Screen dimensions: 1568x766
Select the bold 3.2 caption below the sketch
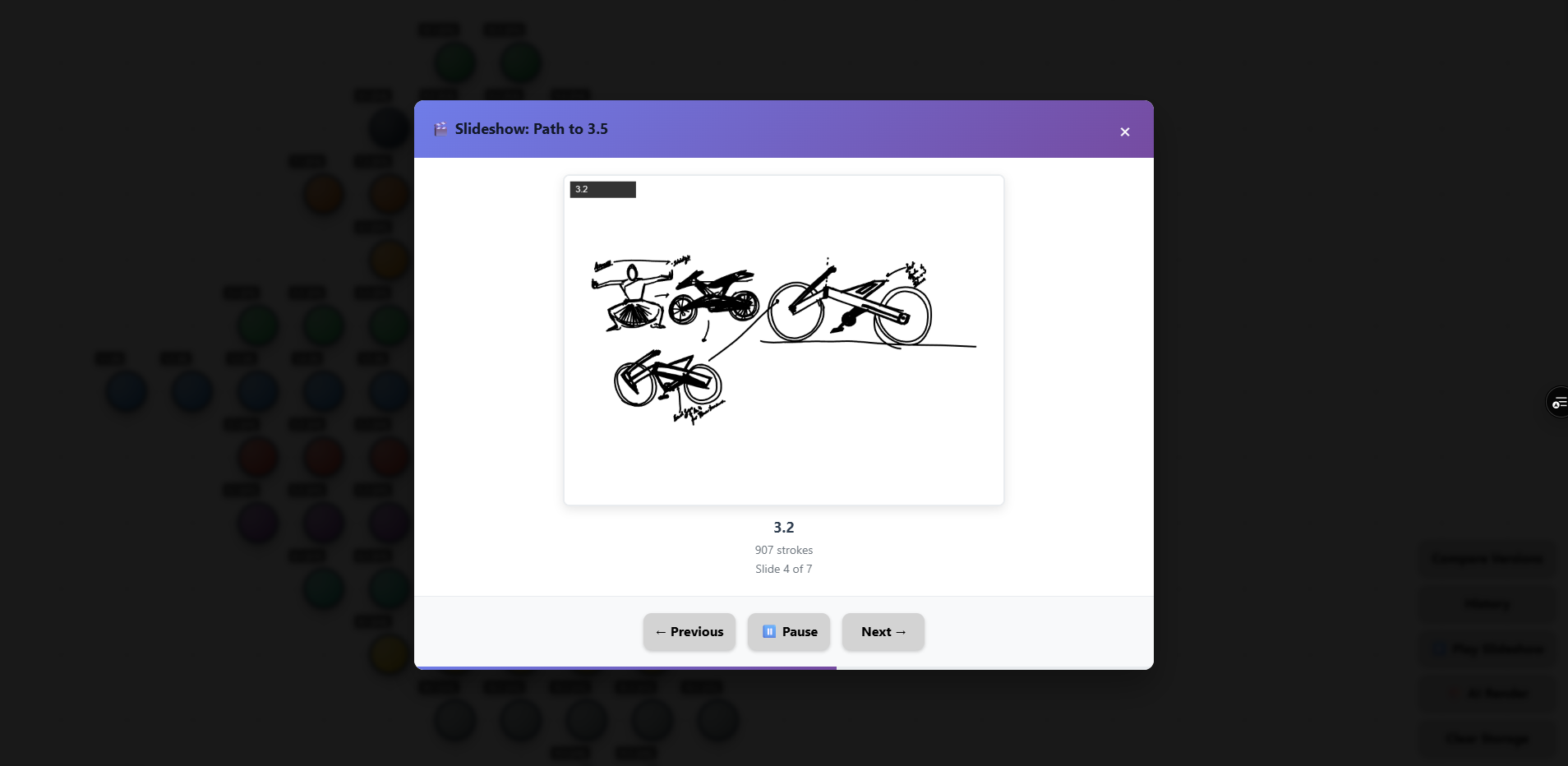784,528
